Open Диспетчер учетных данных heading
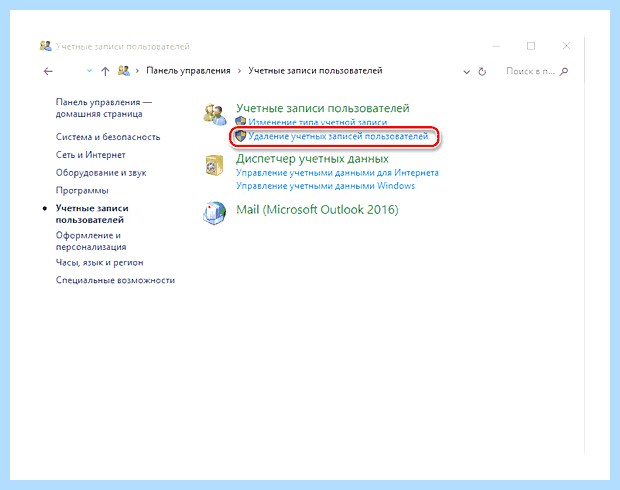 pyautogui.click(x=312, y=159)
